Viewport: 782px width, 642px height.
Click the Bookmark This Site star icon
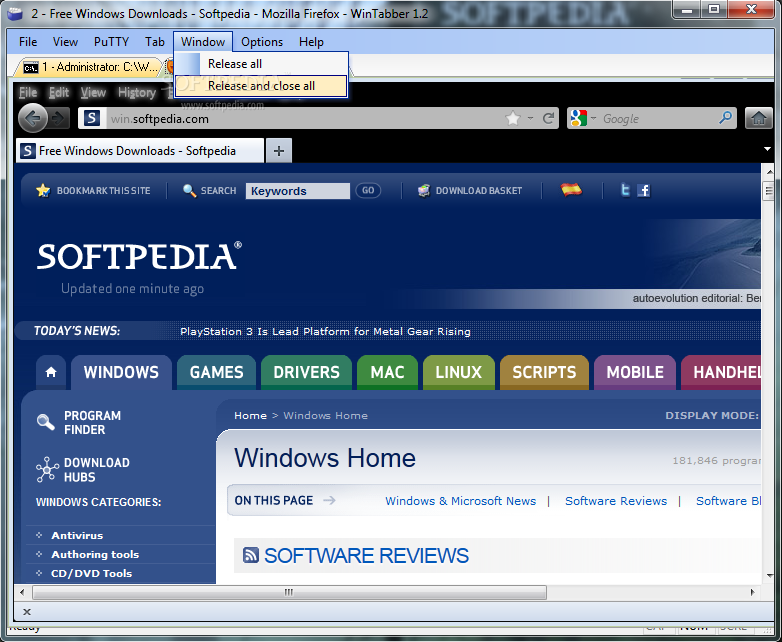tap(43, 190)
